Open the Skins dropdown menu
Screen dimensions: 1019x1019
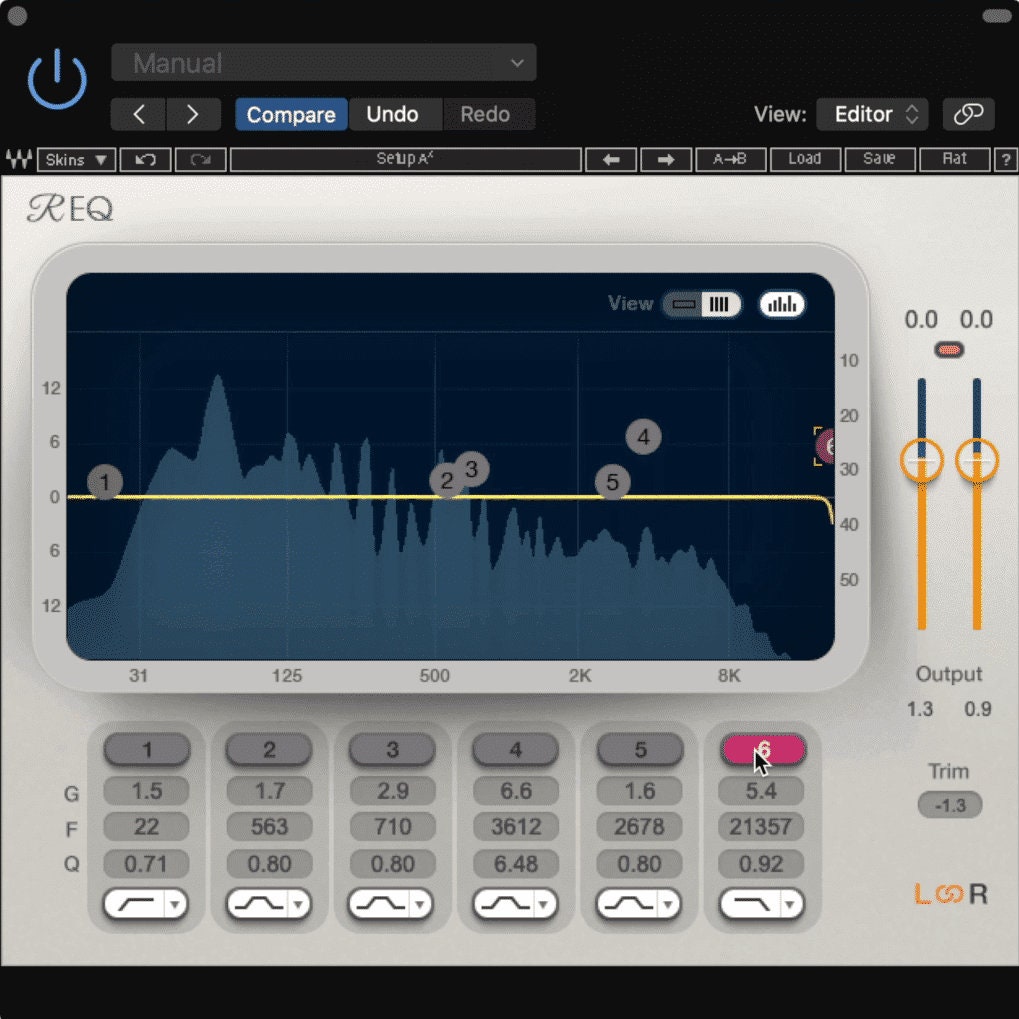click(x=76, y=159)
